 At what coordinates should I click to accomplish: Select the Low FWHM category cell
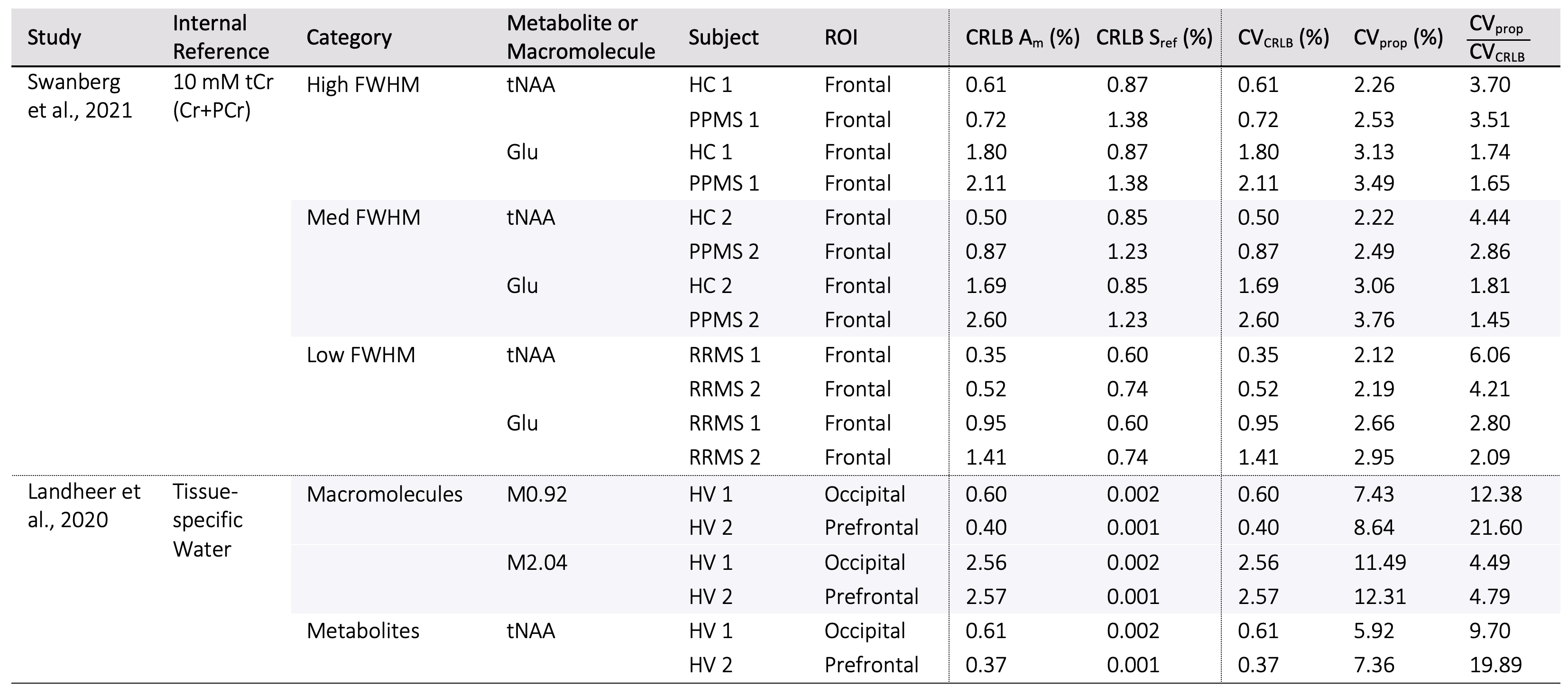tap(361, 355)
